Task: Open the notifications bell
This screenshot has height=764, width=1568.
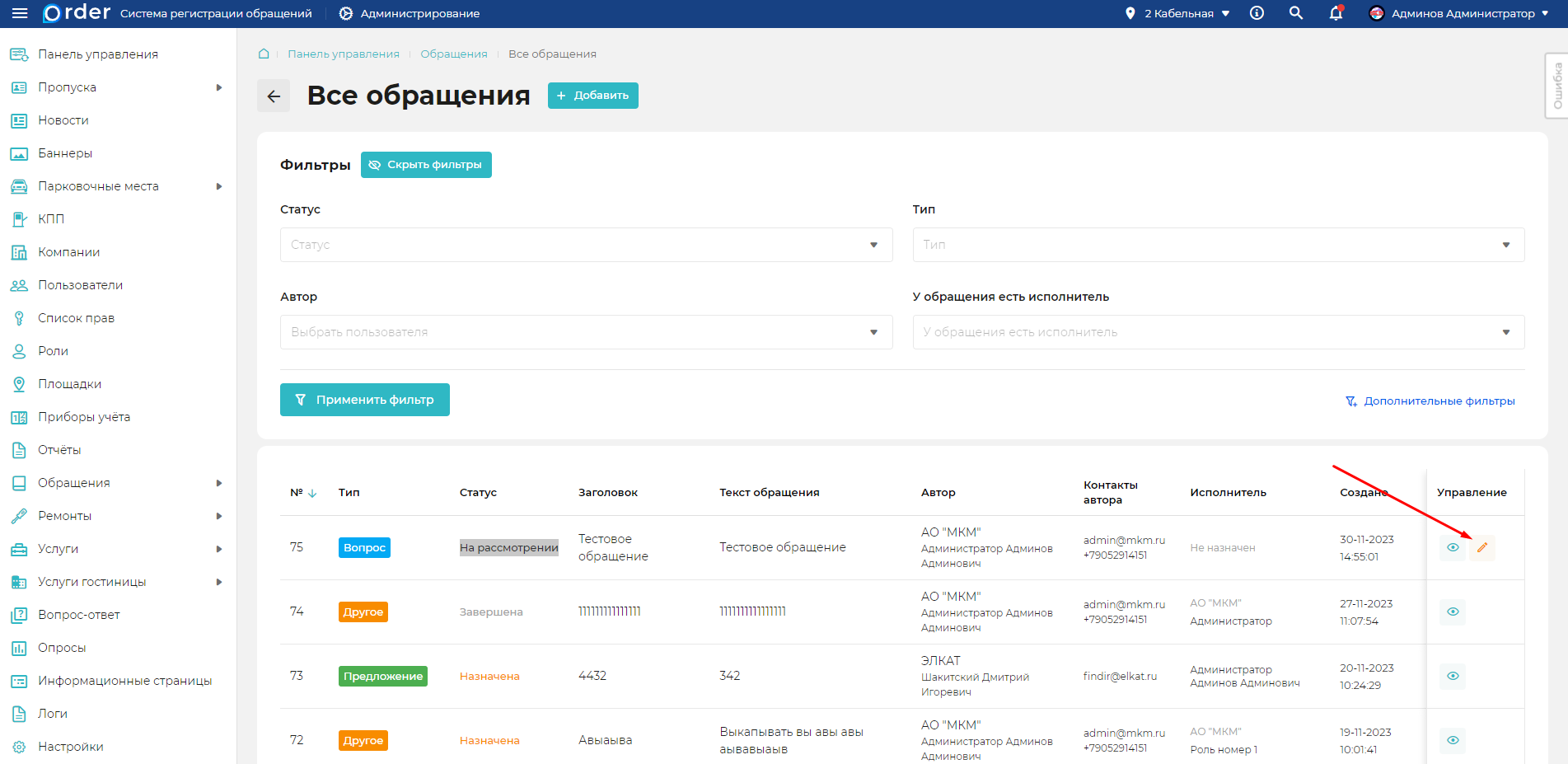Action: 1336,13
